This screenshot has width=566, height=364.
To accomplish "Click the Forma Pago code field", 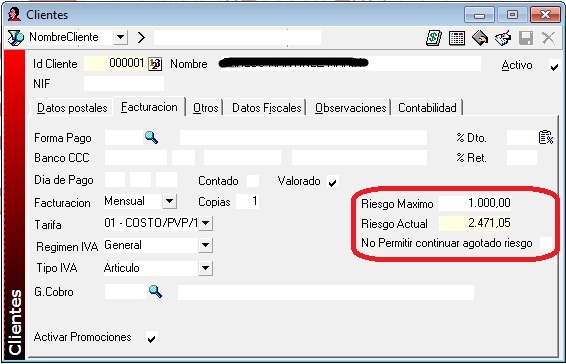I will pos(123,138).
